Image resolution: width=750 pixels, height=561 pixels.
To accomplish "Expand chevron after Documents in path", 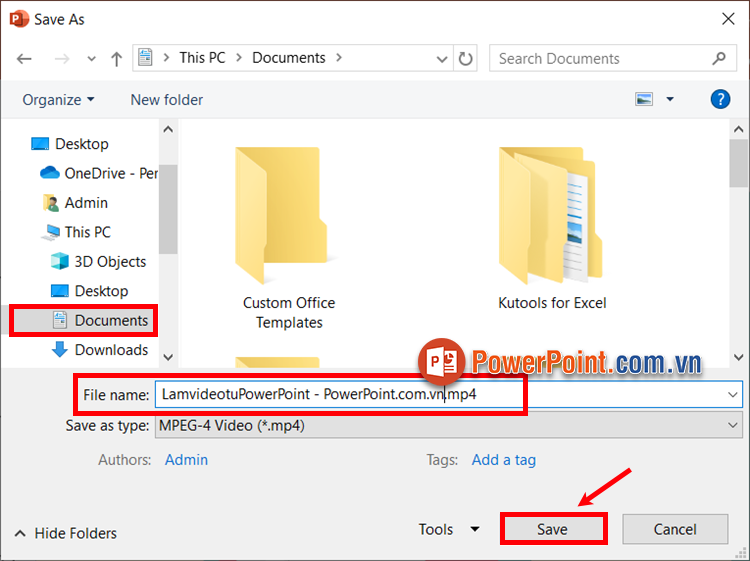I will pos(339,58).
